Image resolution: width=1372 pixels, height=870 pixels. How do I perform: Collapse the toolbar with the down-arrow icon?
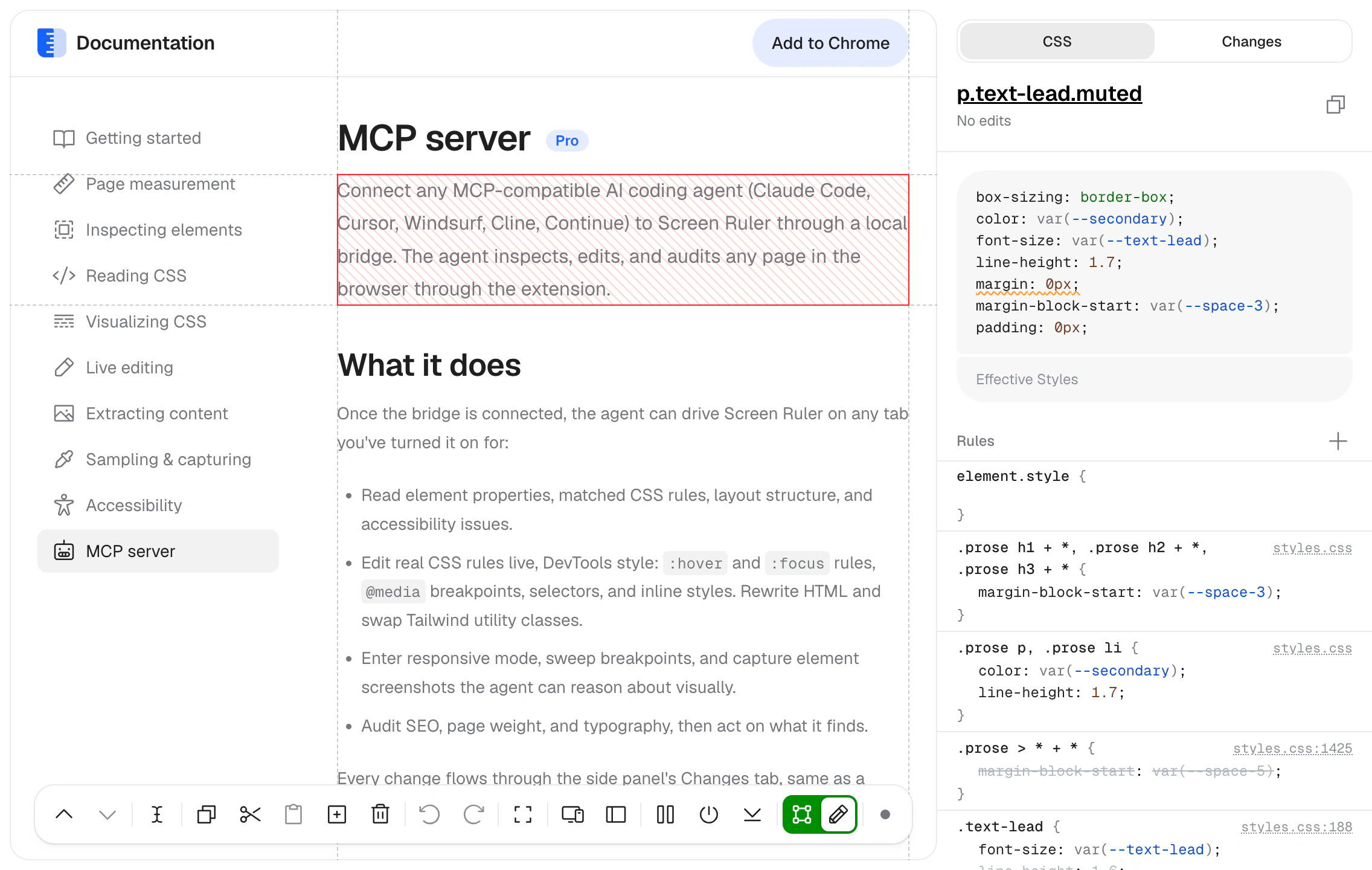point(752,814)
